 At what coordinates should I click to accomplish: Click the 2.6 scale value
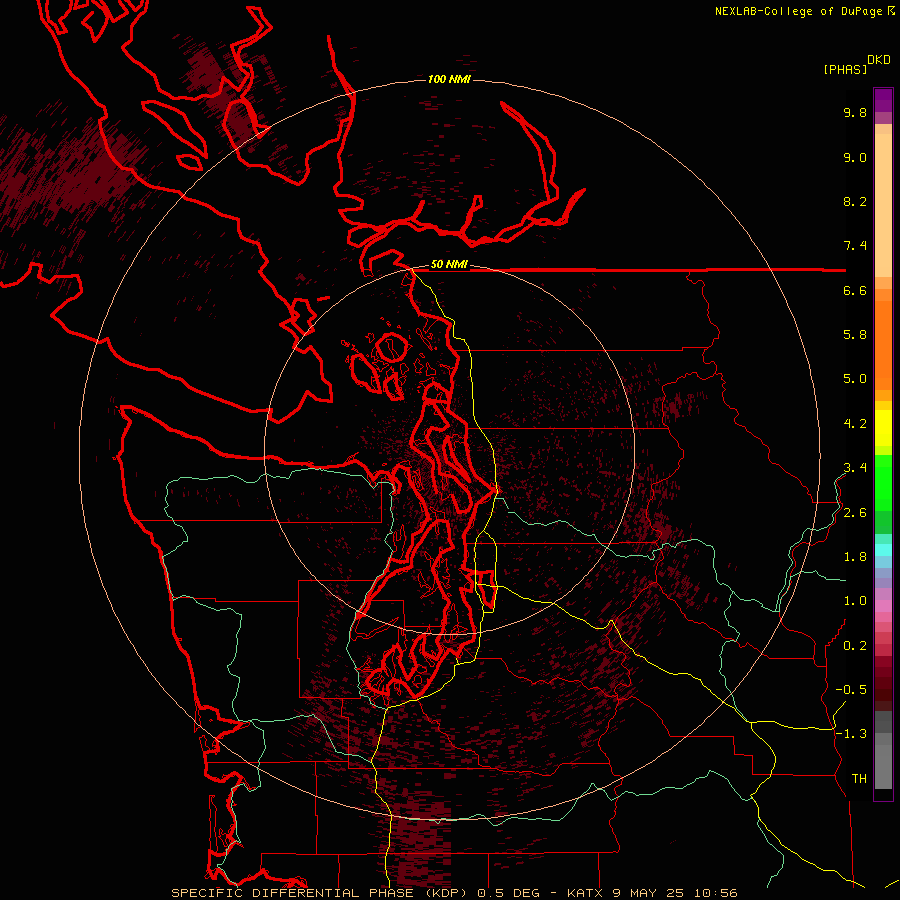point(855,513)
